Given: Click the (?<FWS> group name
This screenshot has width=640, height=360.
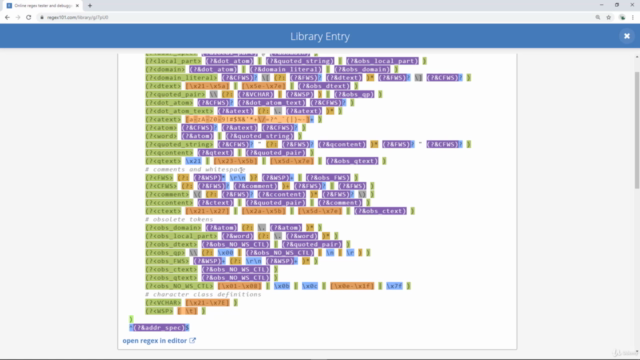Looking at the screenshot, I should click(x=159, y=178).
